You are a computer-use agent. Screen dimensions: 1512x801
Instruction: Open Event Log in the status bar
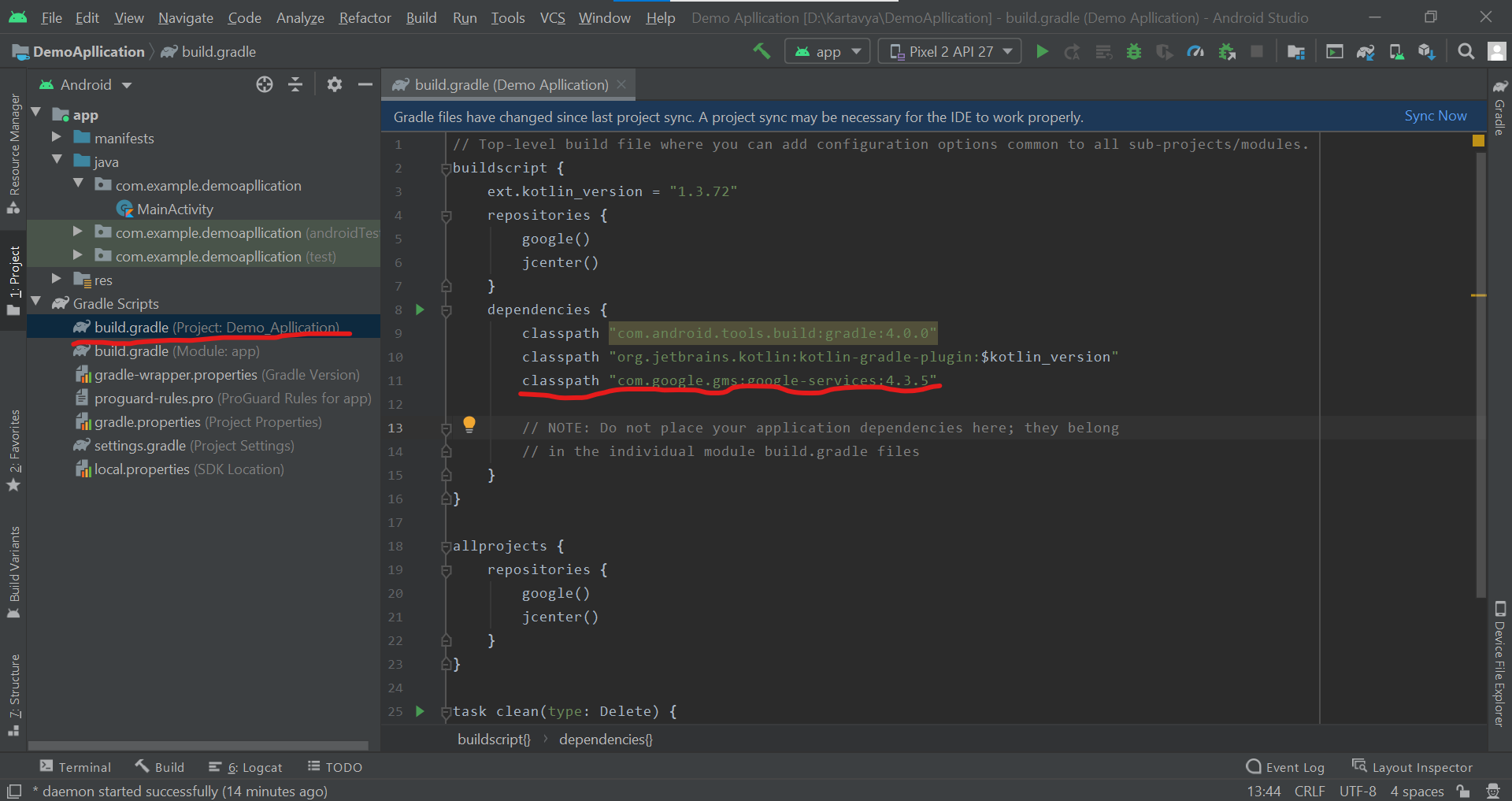pos(1286,767)
